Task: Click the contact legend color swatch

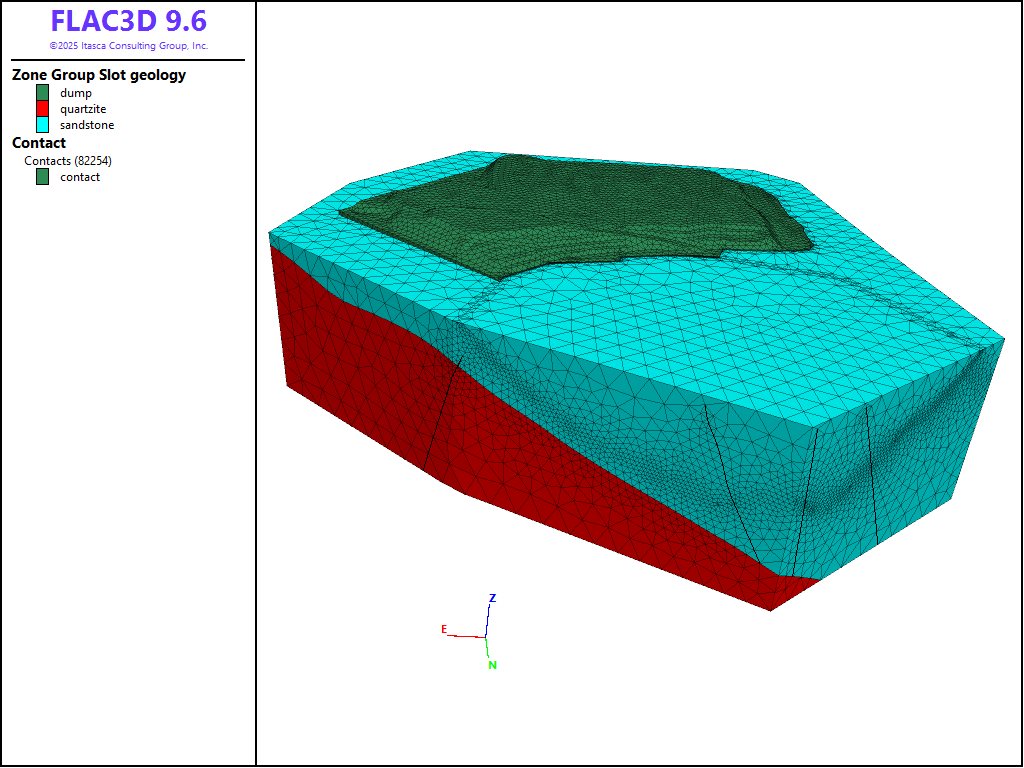Action: [42, 177]
